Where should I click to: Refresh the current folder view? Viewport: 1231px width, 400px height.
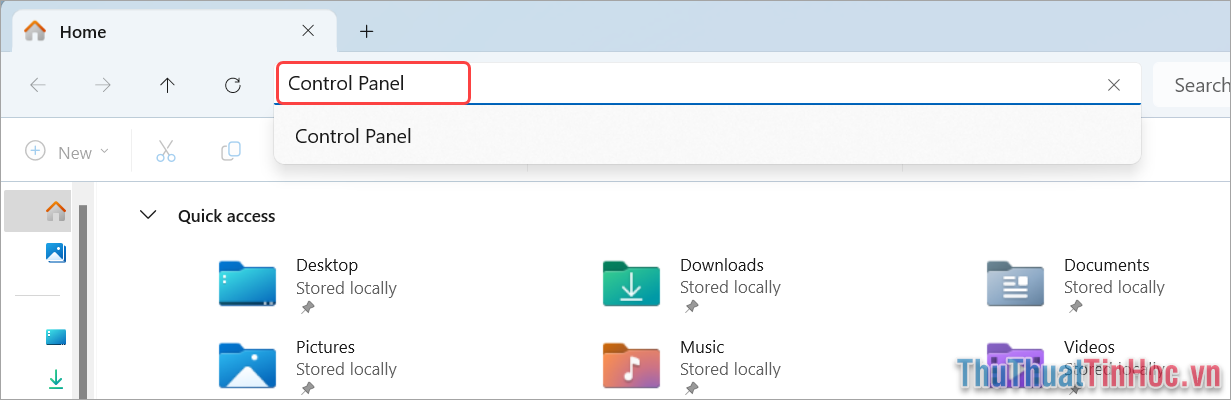pos(233,85)
